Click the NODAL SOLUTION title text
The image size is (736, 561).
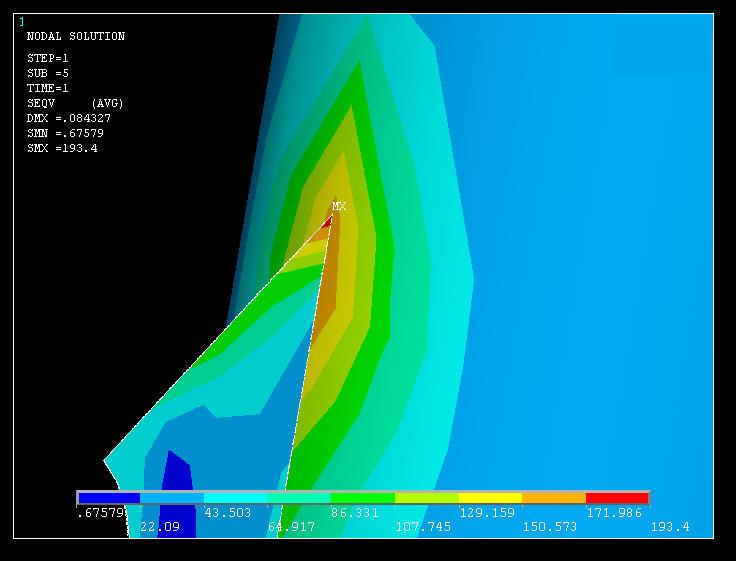coord(76,36)
